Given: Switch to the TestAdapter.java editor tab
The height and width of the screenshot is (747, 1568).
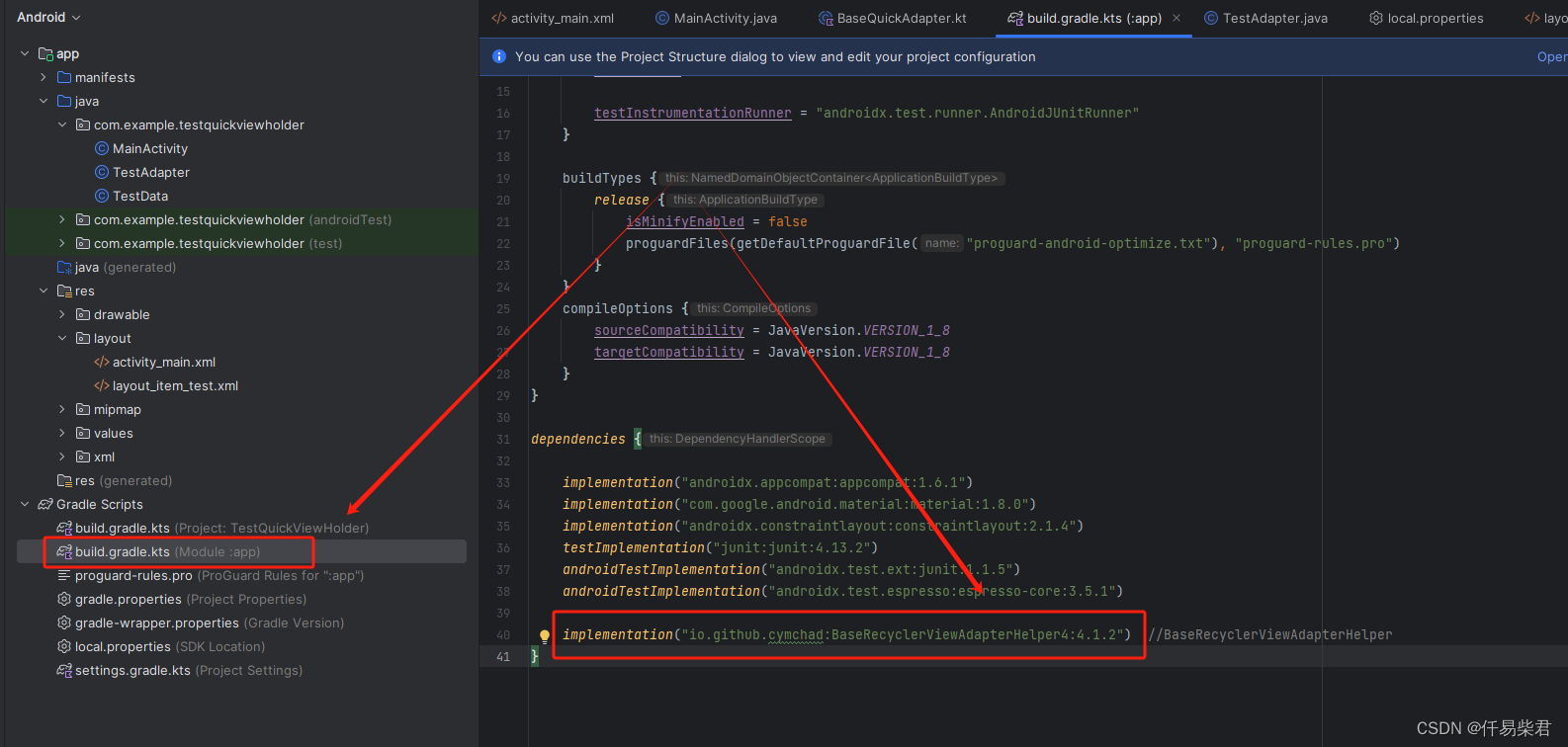Looking at the screenshot, I should point(1265,18).
